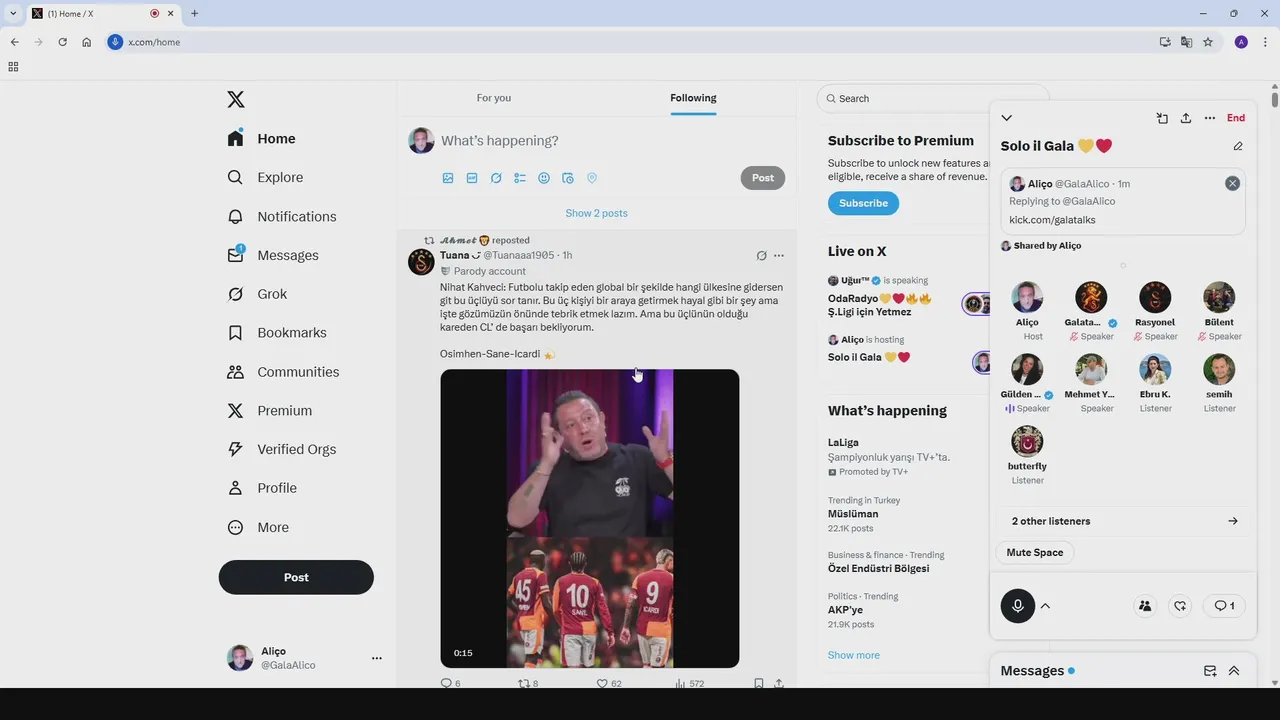Switch to the For you tab
The image size is (1280, 720).
[x=494, y=98]
